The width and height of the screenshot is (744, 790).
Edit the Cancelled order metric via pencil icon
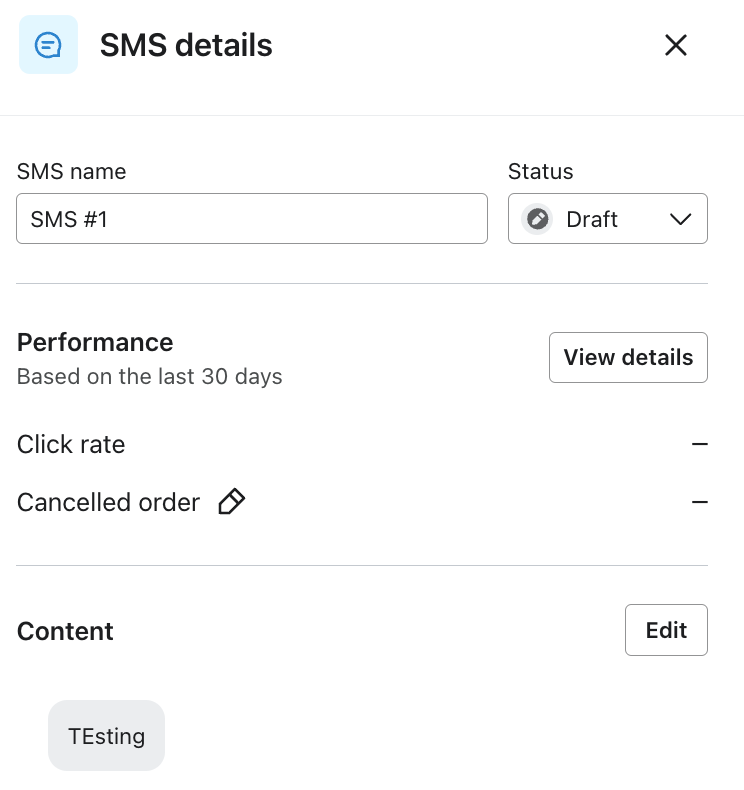coord(231,502)
